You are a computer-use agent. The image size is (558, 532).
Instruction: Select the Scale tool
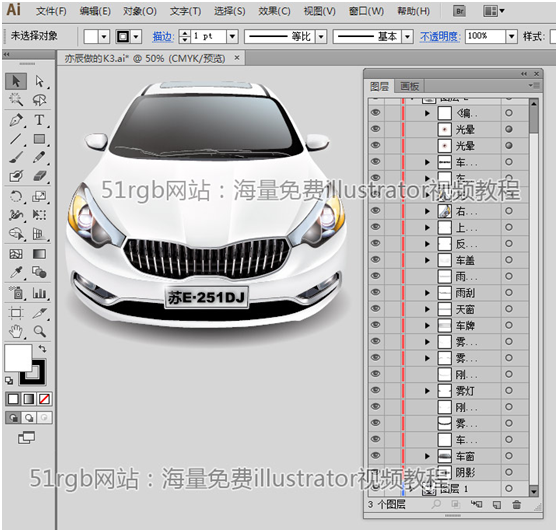40,196
